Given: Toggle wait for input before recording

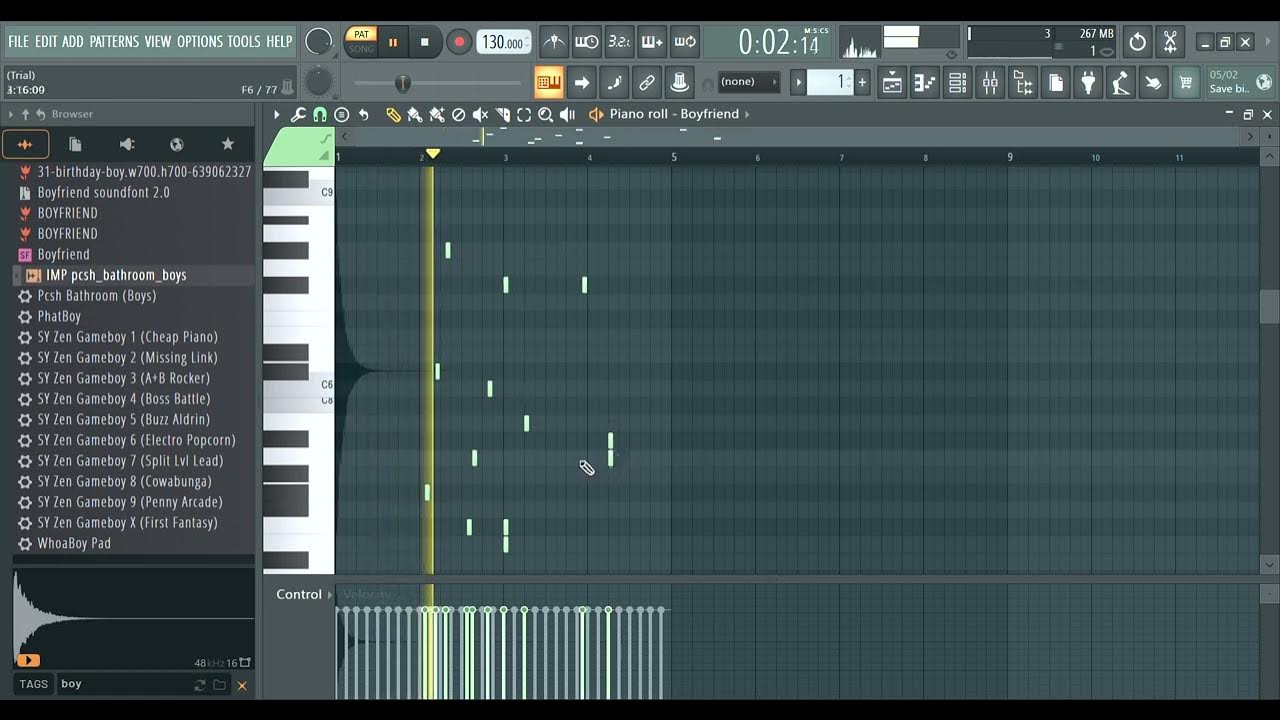Looking at the screenshot, I should point(587,41).
